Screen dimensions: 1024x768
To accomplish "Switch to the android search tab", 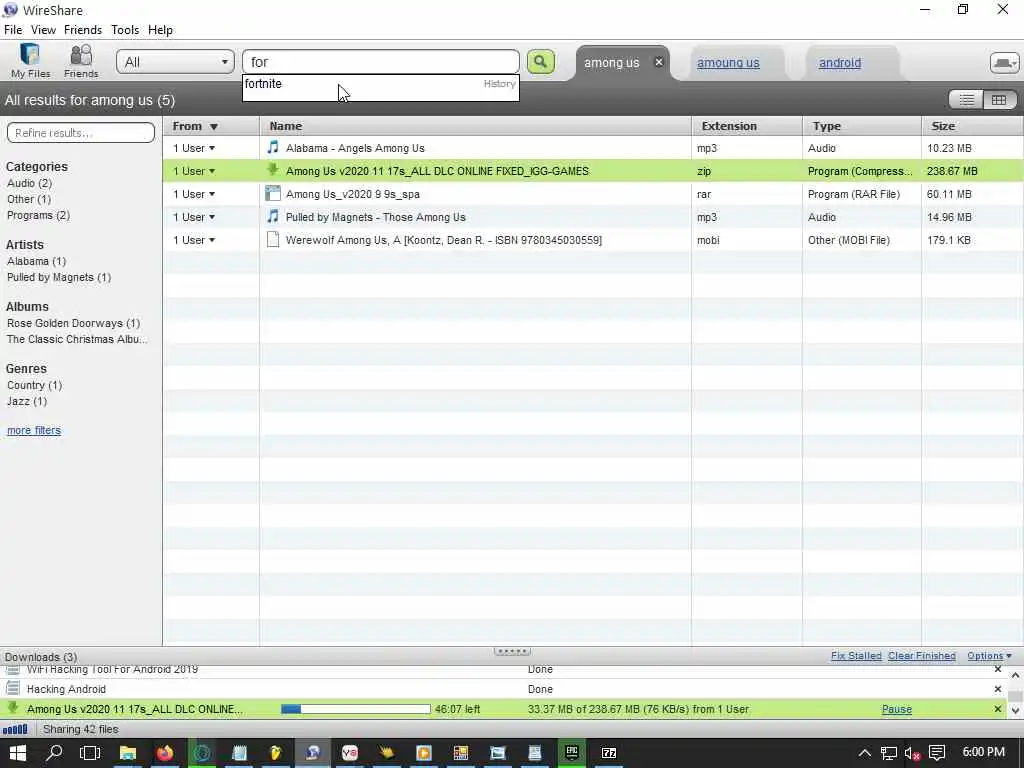I will pyautogui.click(x=840, y=63).
